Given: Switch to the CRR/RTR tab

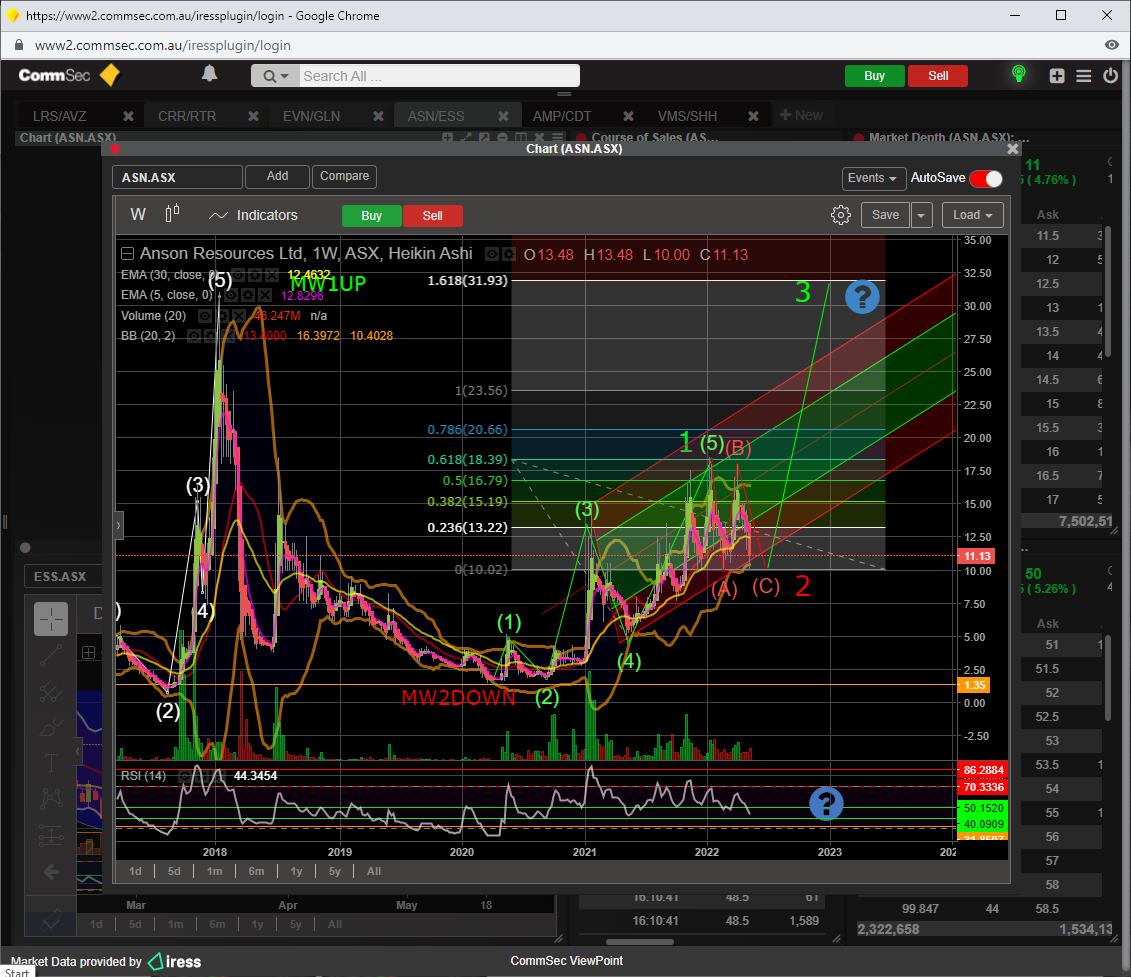Looking at the screenshot, I should pos(187,116).
